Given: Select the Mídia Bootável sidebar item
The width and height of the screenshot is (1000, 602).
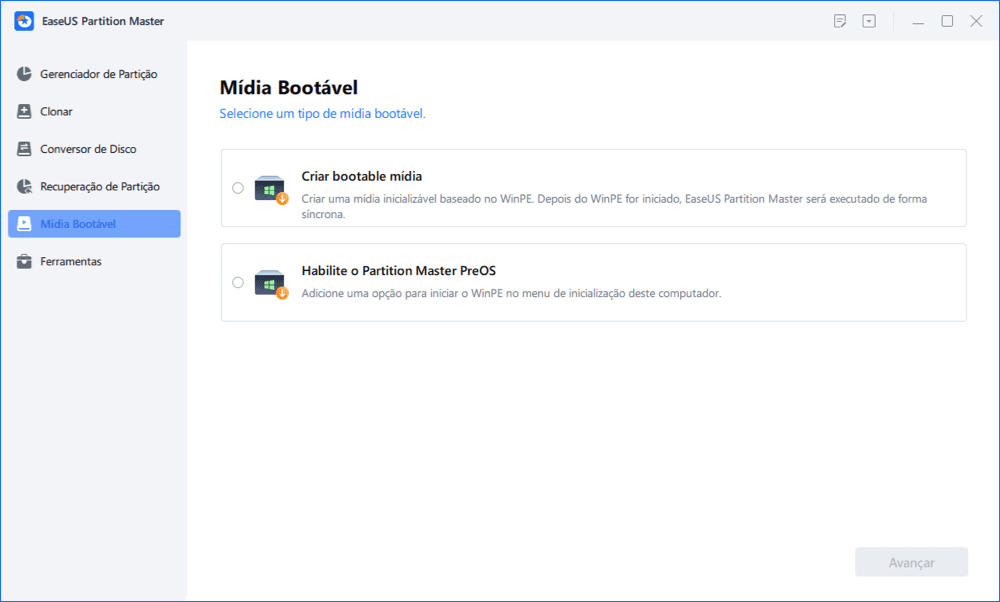Looking at the screenshot, I should [94, 224].
